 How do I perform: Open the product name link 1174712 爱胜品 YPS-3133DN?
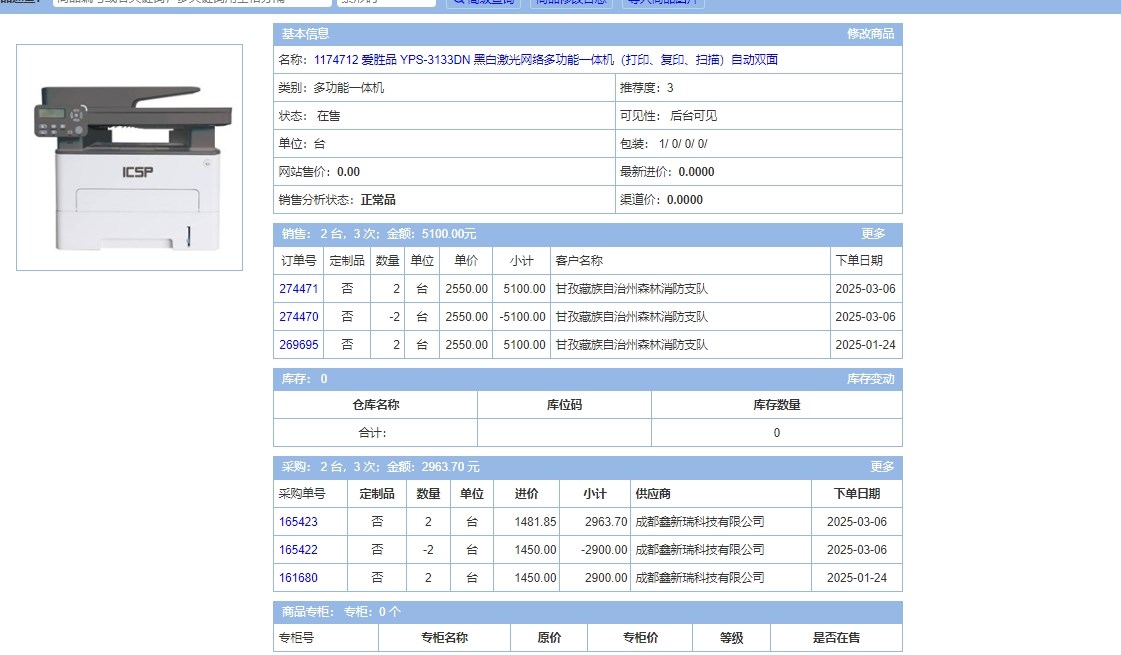[545, 59]
